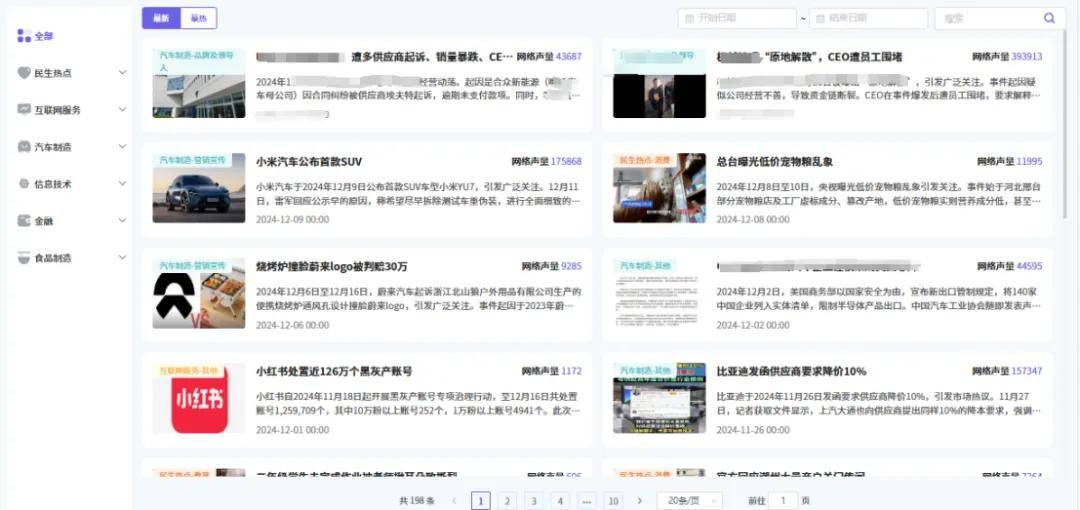The image size is (1080, 510).
Task: Switch to the 最热 tab
Action: coord(198,19)
